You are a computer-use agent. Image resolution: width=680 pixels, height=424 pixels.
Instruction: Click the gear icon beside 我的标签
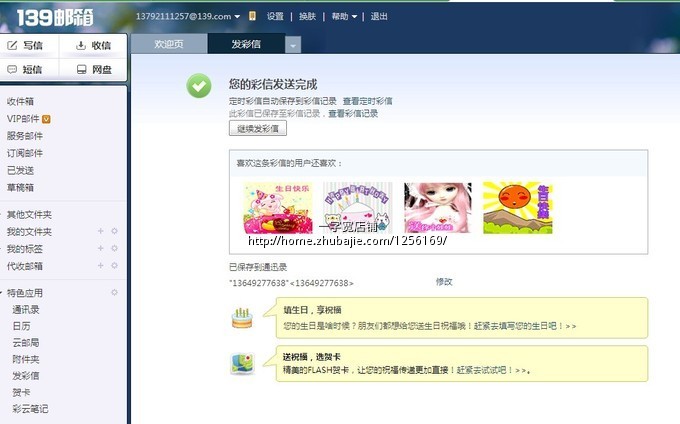114,248
